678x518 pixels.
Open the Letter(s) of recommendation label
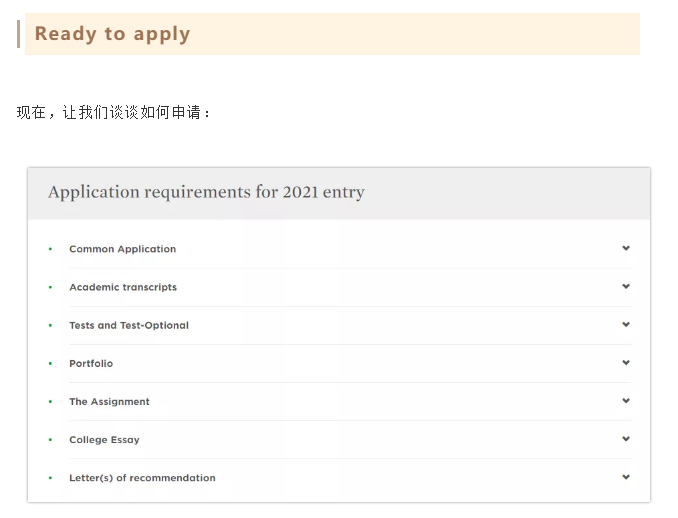click(x=142, y=478)
